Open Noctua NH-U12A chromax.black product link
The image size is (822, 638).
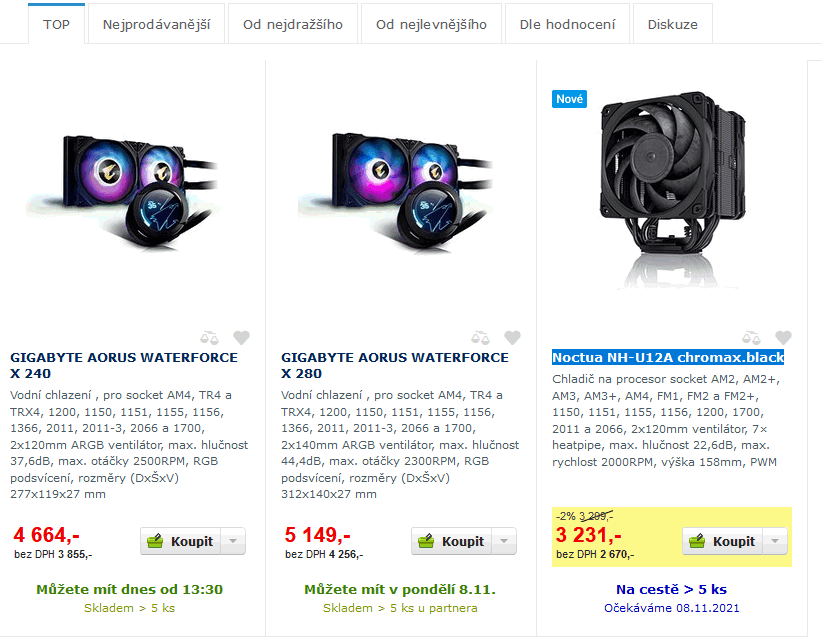coord(668,358)
